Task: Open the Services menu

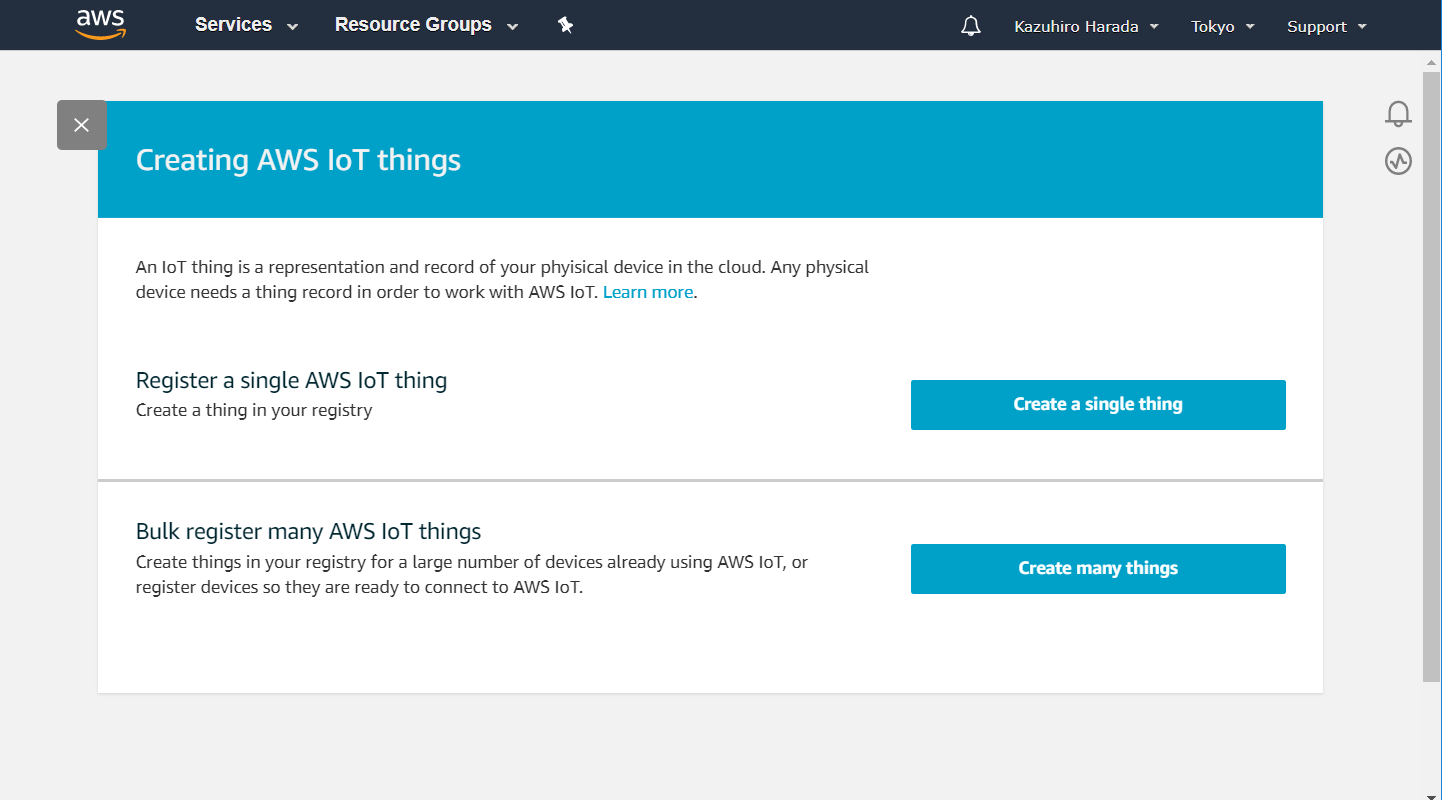Action: [x=233, y=25]
